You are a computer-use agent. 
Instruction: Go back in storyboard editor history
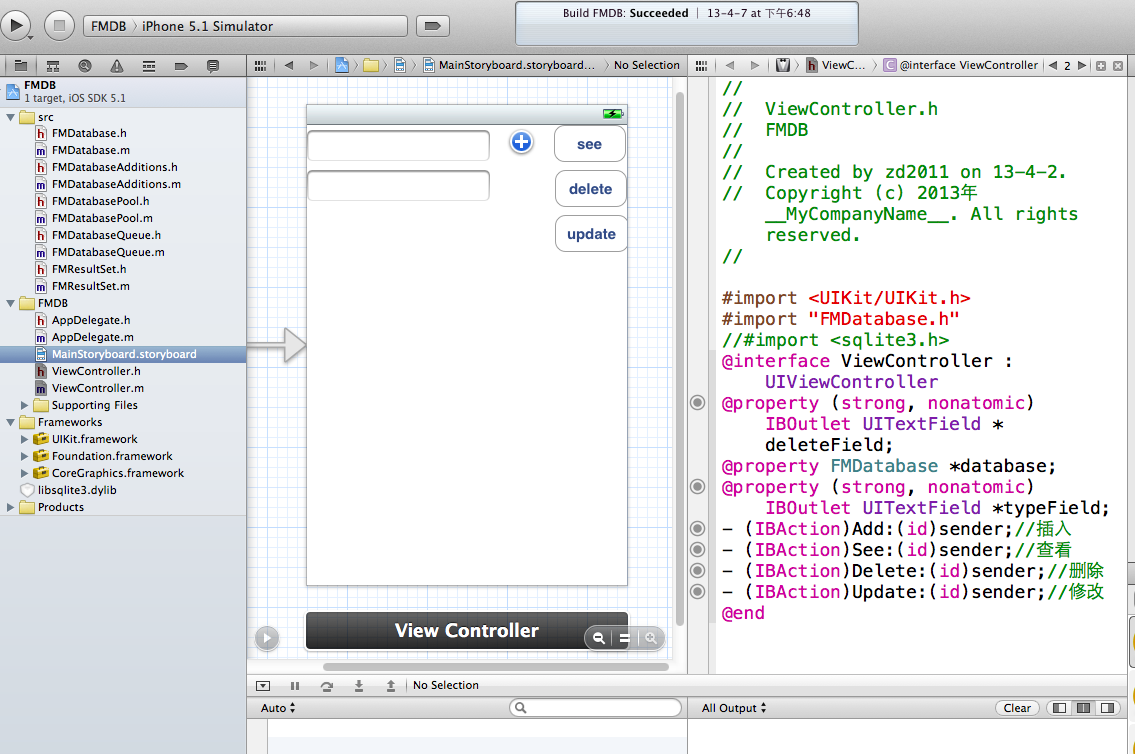click(x=289, y=65)
